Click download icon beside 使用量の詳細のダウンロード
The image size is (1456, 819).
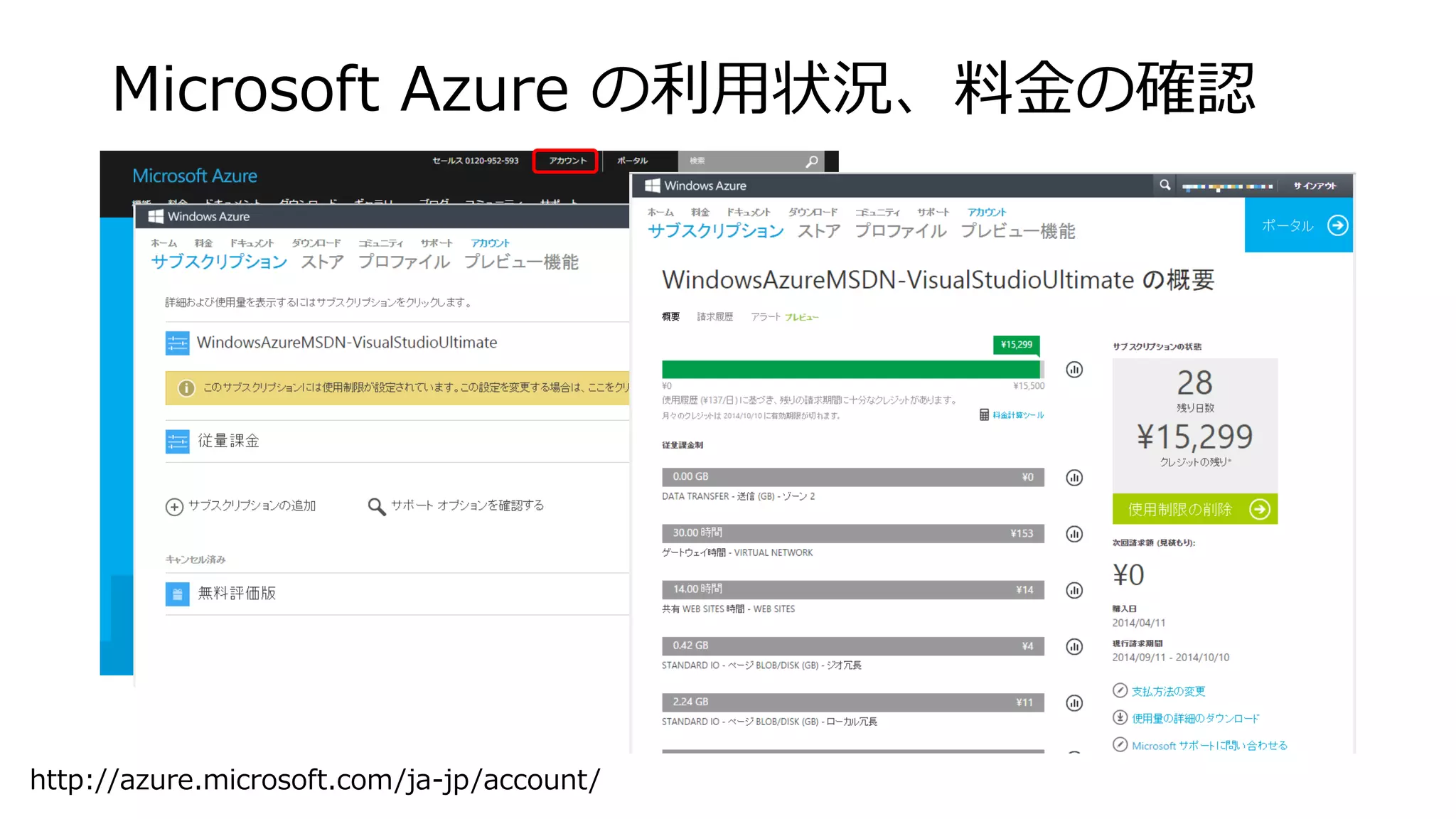coord(1120,717)
